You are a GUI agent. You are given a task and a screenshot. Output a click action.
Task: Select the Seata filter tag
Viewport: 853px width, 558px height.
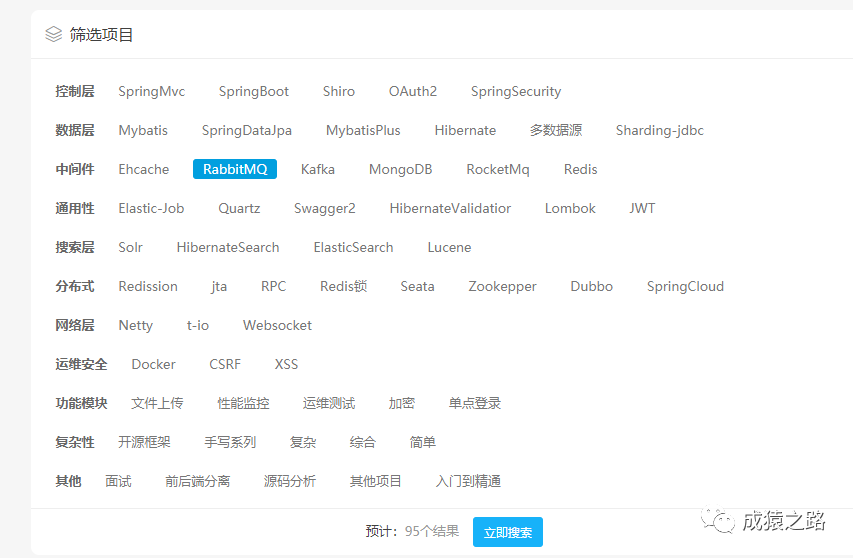click(417, 287)
